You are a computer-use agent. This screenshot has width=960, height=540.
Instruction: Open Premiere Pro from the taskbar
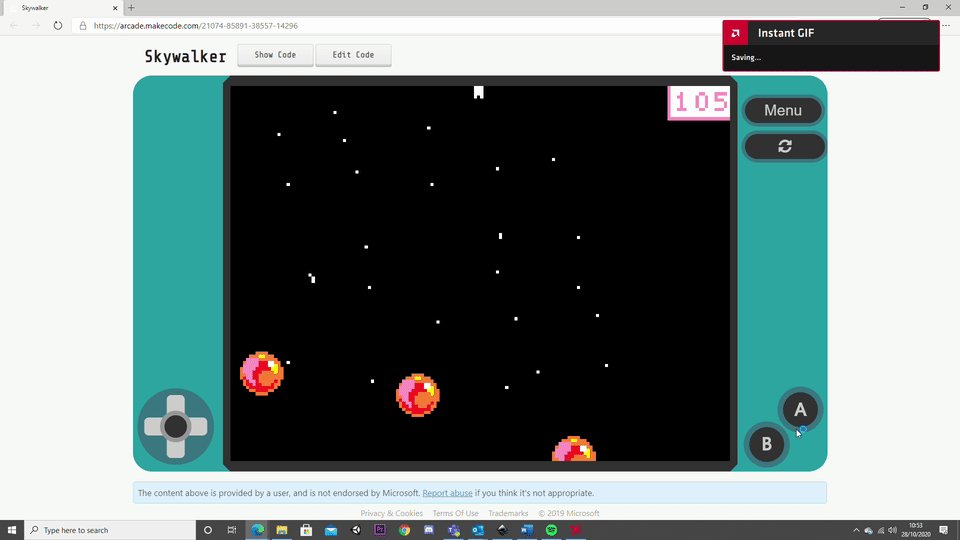[380, 530]
